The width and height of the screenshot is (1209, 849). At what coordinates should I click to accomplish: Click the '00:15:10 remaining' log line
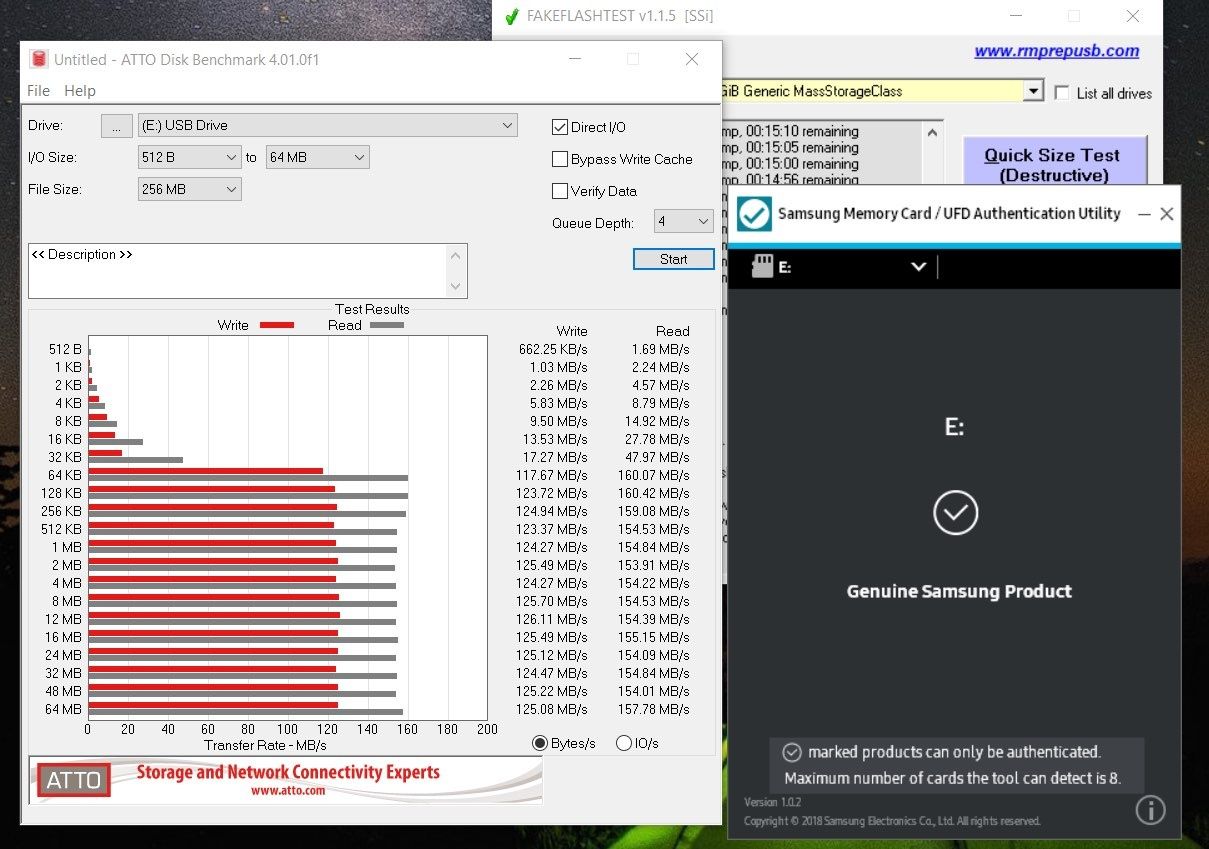coord(789,131)
